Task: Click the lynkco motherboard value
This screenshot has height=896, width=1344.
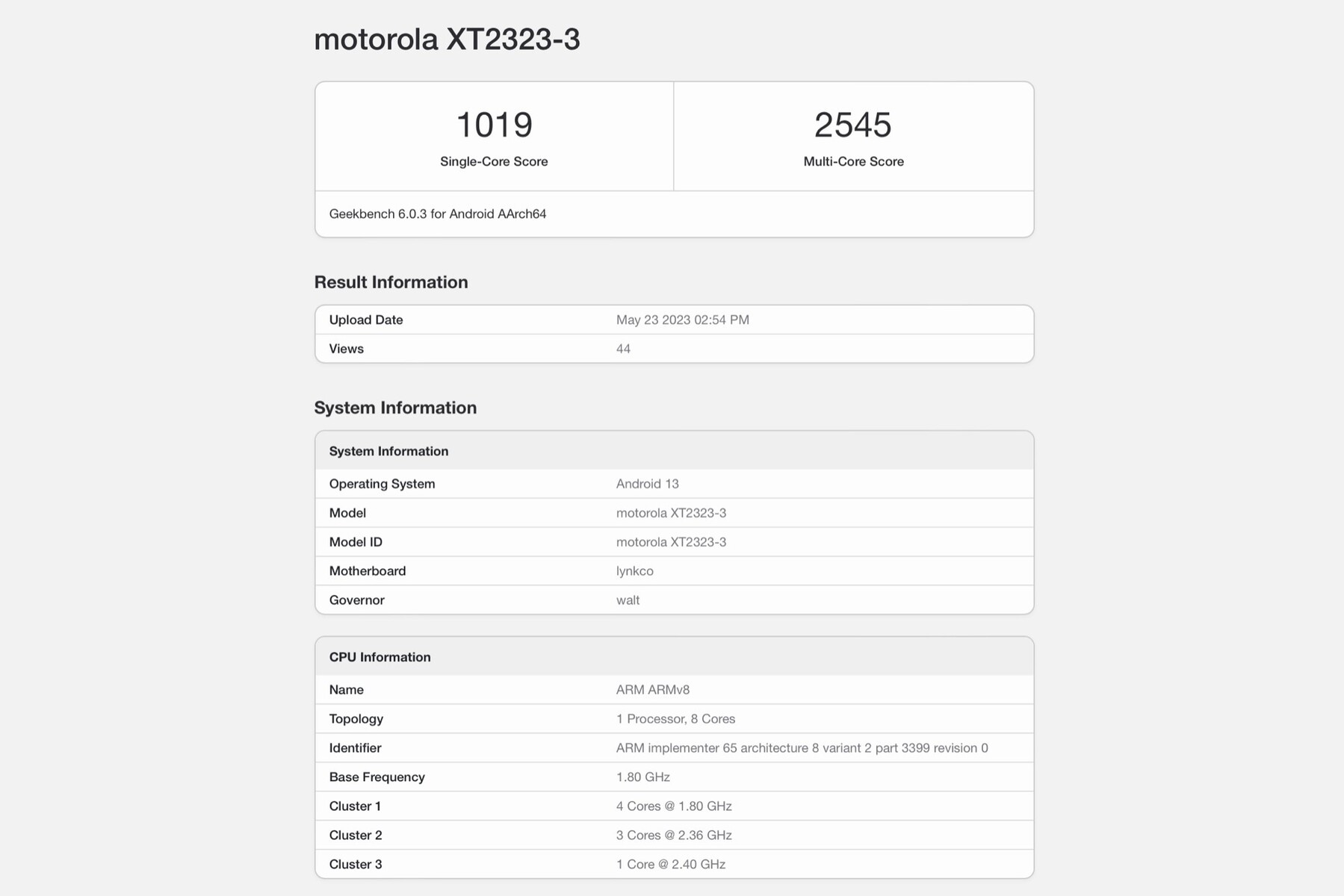Action: click(634, 571)
